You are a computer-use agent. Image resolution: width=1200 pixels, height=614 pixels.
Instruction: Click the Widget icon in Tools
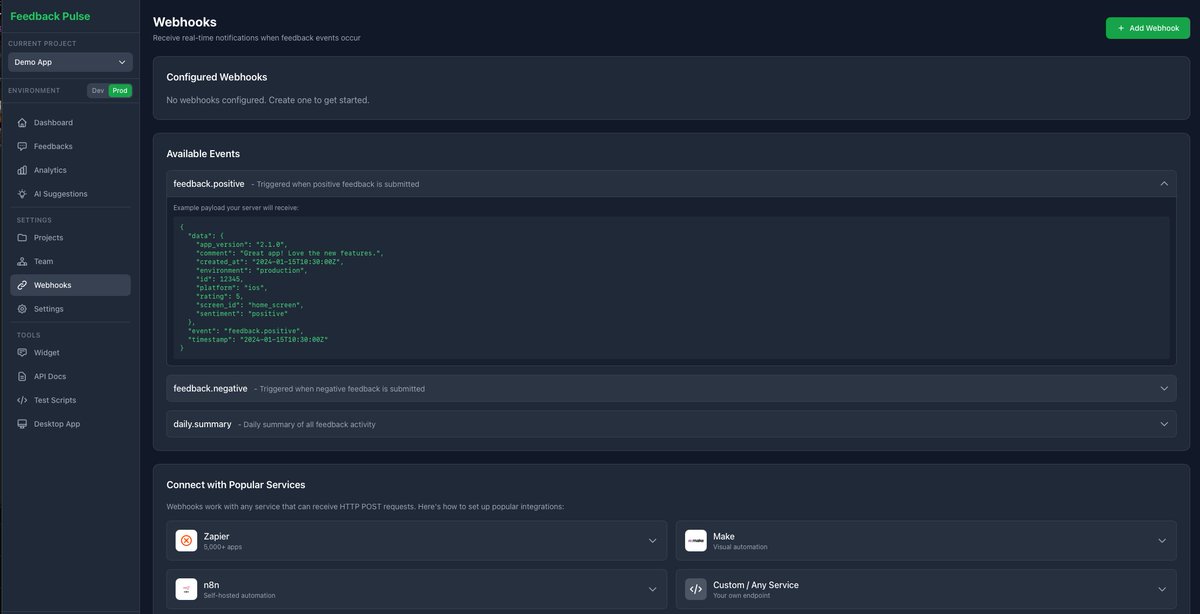pos(23,353)
